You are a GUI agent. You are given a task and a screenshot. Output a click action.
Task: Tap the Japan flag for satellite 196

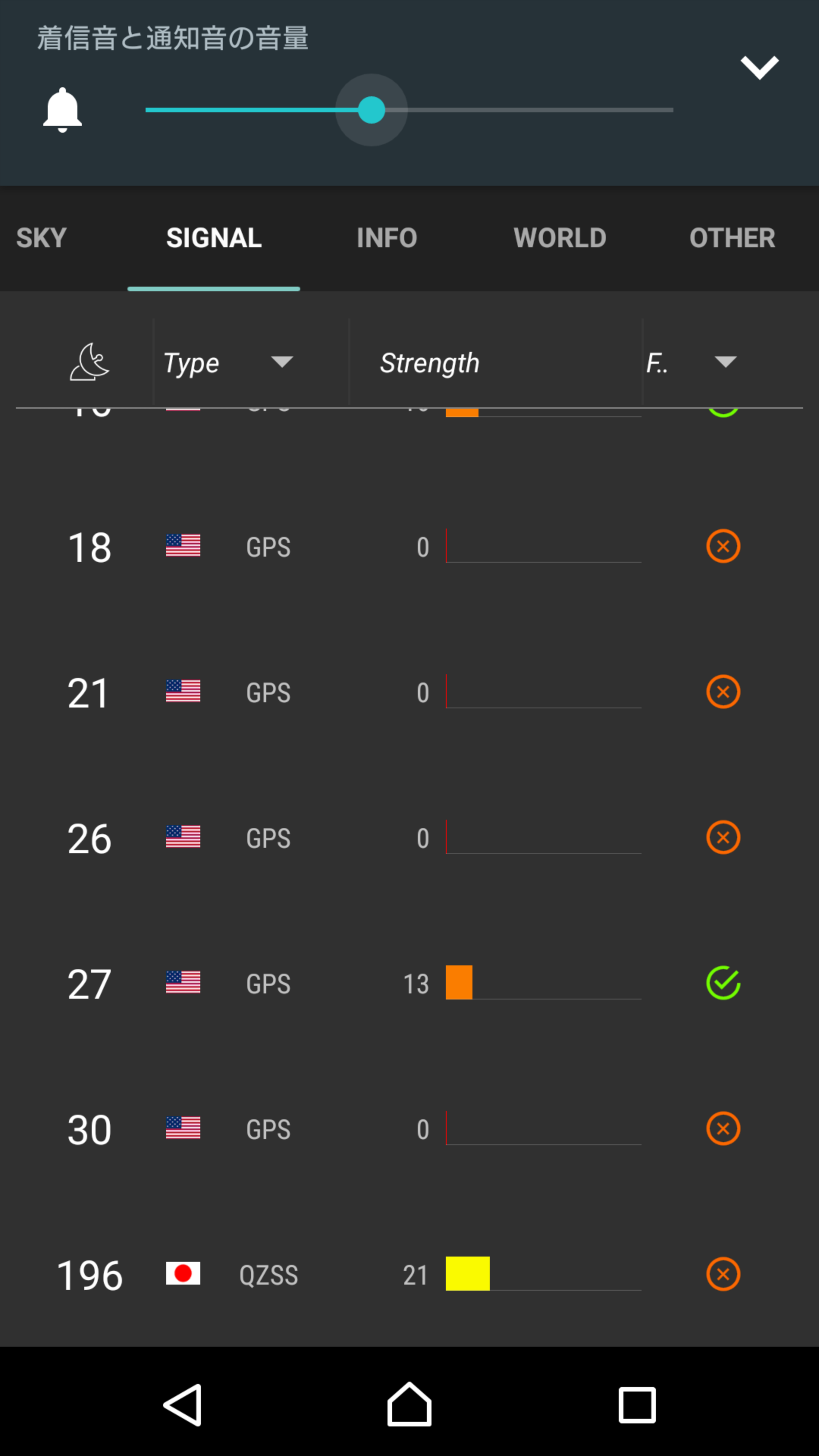182,1274
